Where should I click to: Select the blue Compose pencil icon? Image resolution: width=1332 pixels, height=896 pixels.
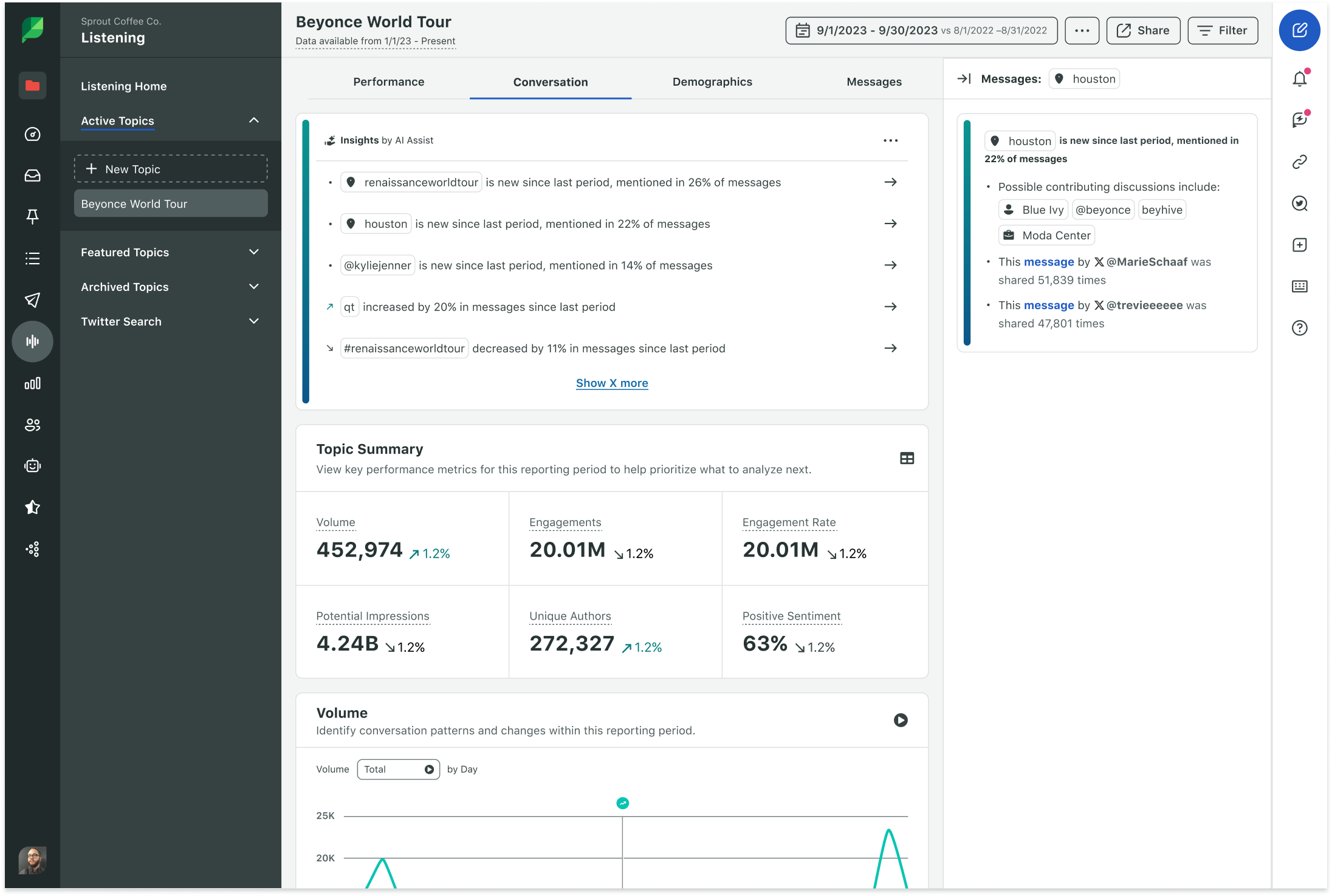coord(1300,30)
